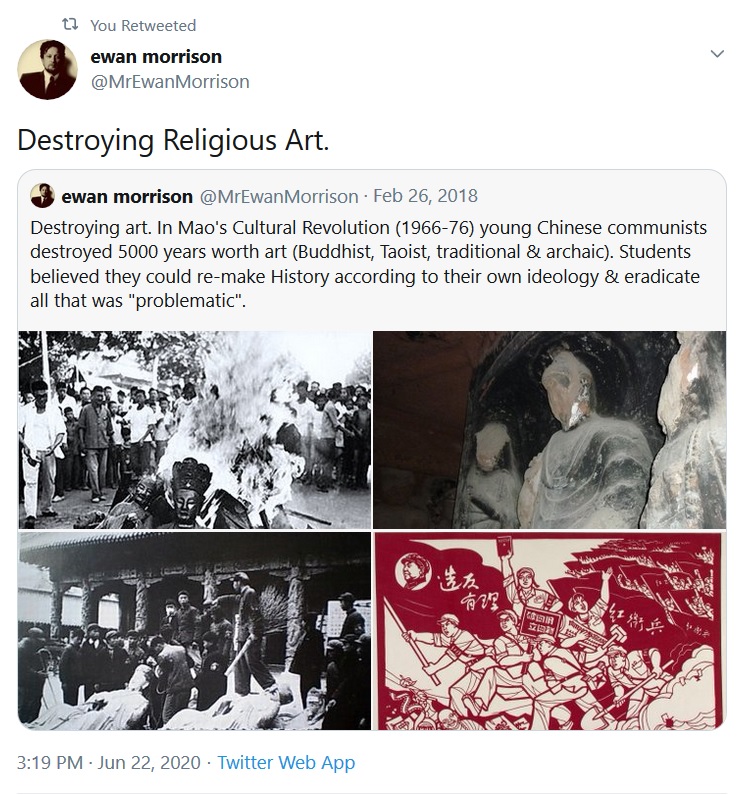View the burning statue crowd photo
This screenshot has width=745, height=795.
(195, 430)
